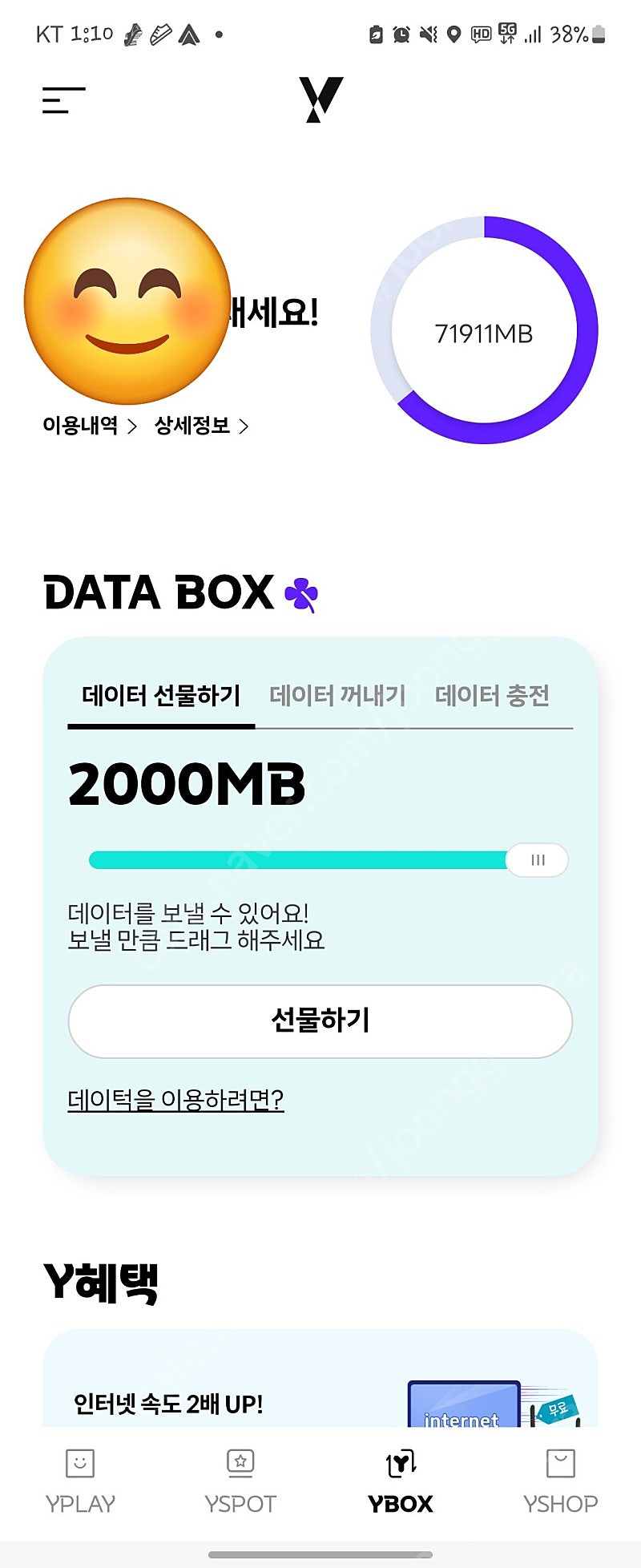Tap the purple clover icon beside DATA BOX
The image size is (641, 1568).
pyautogui.click(x=301, y=595)
